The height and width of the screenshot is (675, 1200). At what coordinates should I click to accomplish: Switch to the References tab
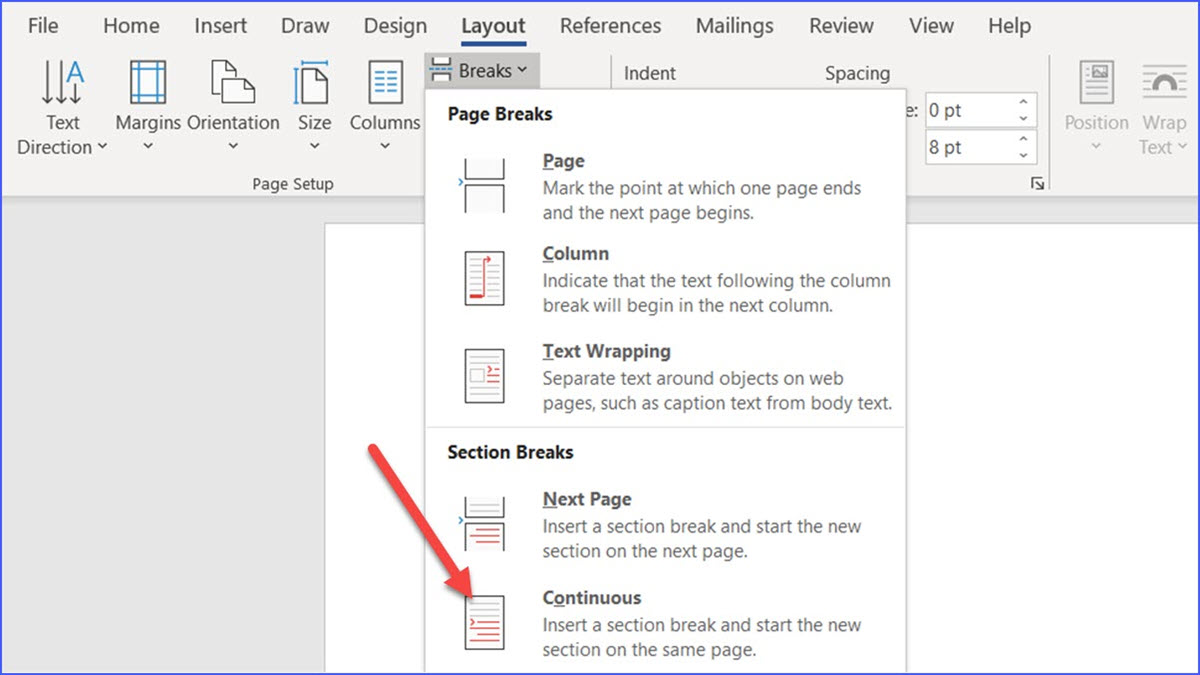(610, 26)
